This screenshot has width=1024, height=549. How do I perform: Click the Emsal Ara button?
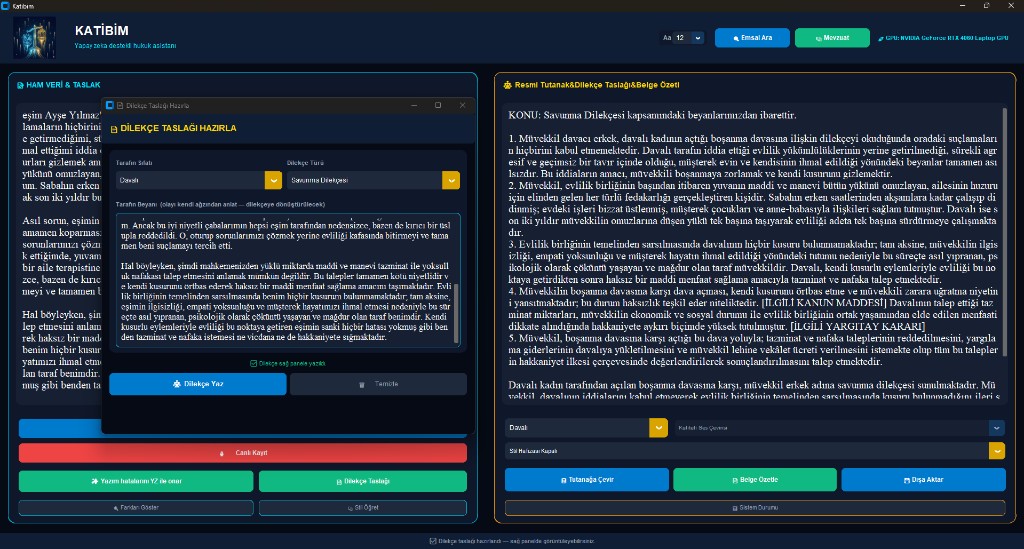pyautogui.click(x=752, y=38)
